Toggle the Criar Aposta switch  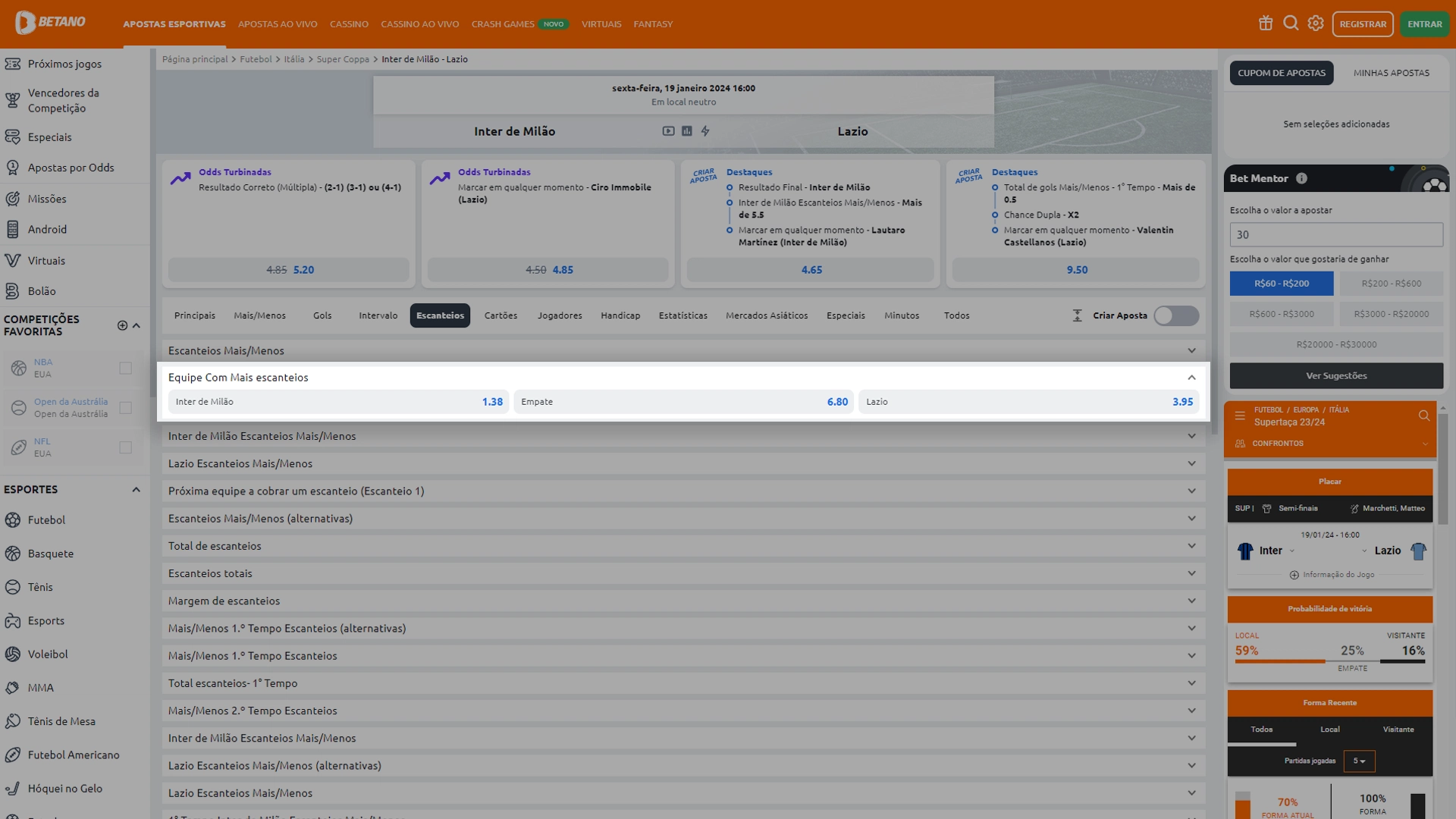pos(1175,315)
